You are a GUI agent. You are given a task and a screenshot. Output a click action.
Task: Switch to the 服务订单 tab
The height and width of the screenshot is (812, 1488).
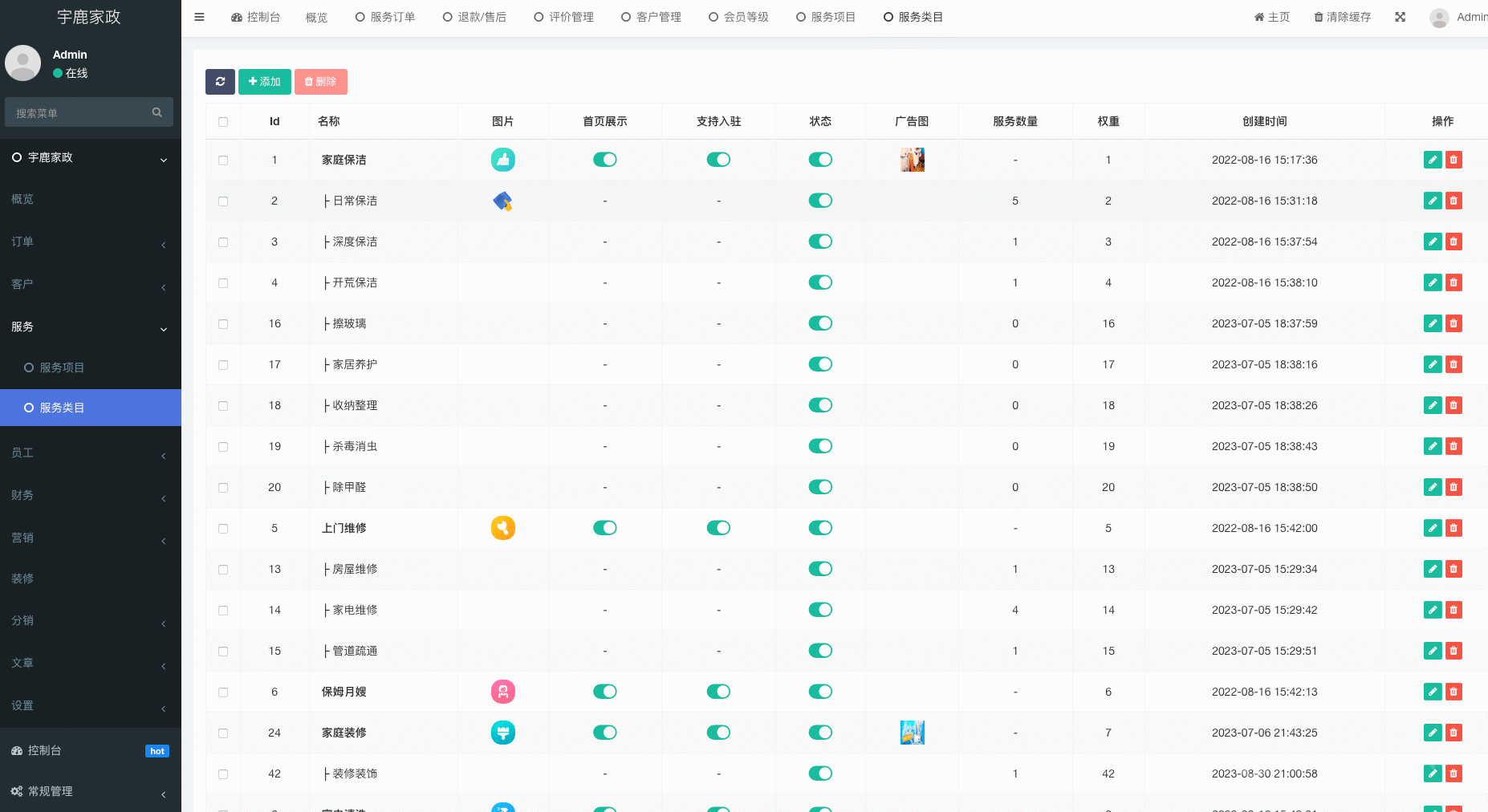coord(385,17)
